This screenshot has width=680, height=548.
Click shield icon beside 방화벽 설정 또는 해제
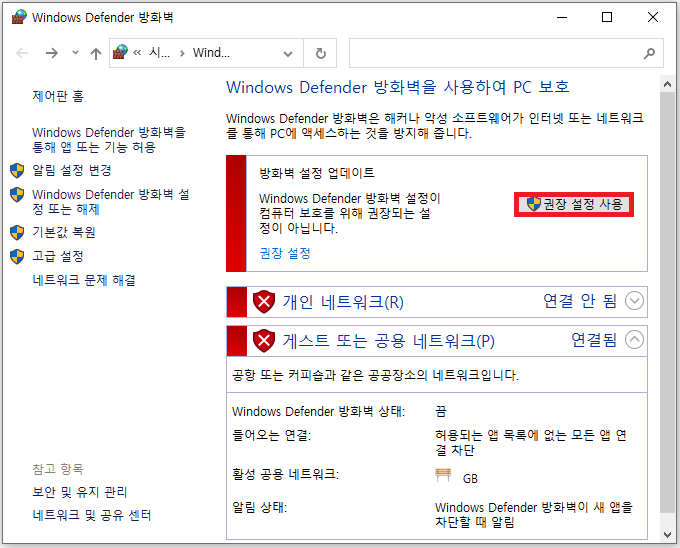tap(17, 195)
